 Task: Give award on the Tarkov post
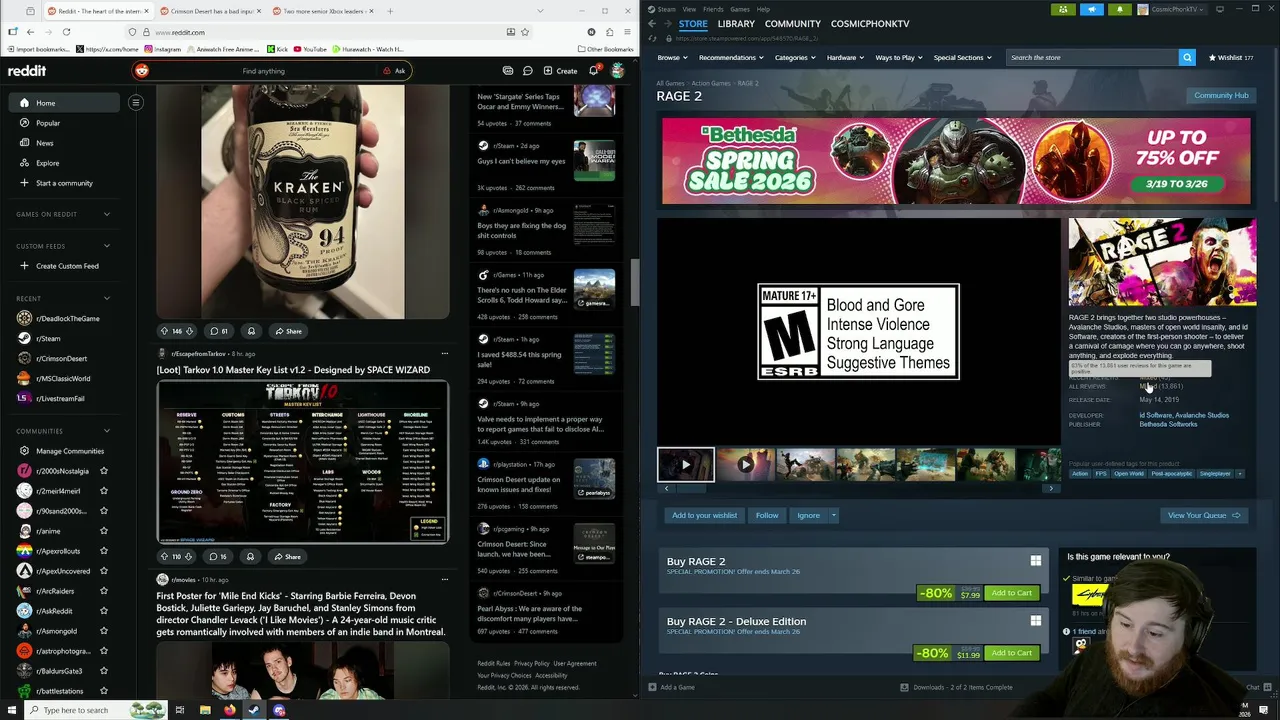pos(250,556)
